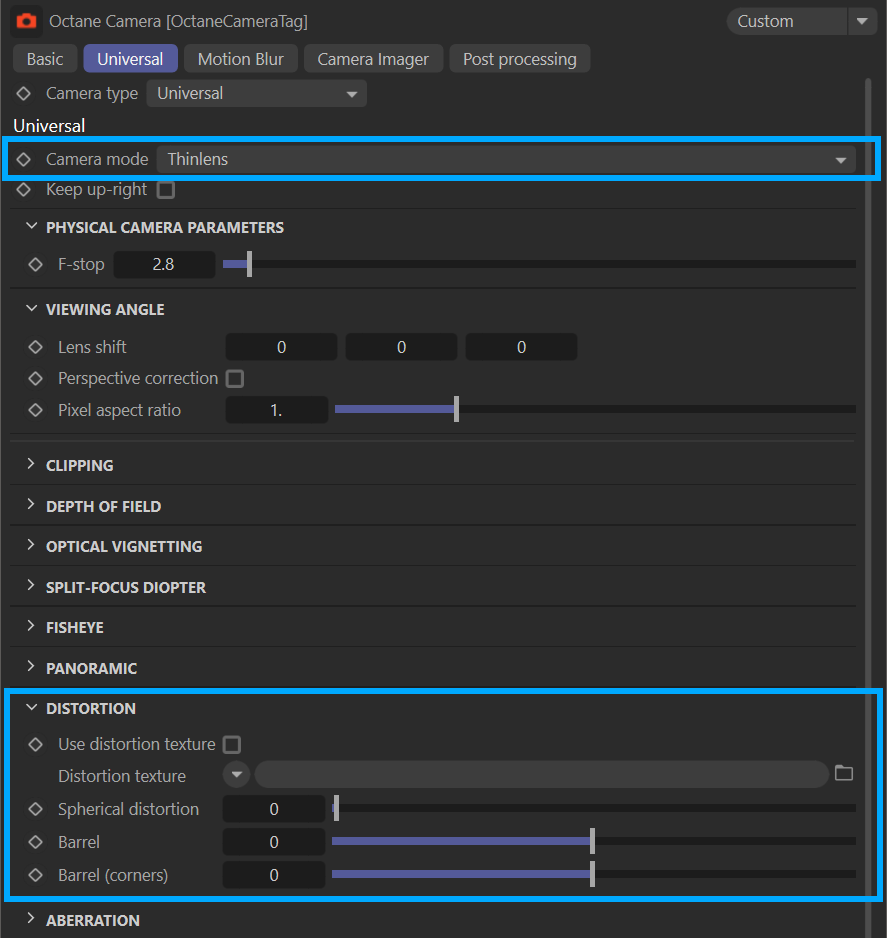Click the keyframe diamond for Pixel aspect ratio
This screenshot has width=887, height=938.
pos(36,410)
